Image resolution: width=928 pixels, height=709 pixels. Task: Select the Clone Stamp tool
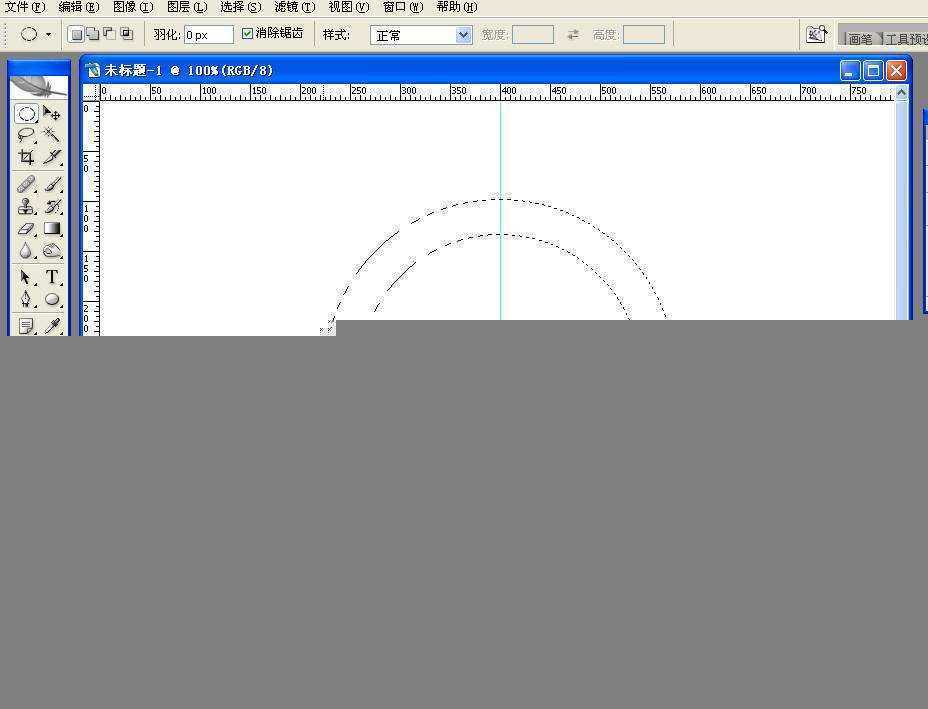[25, 207]
